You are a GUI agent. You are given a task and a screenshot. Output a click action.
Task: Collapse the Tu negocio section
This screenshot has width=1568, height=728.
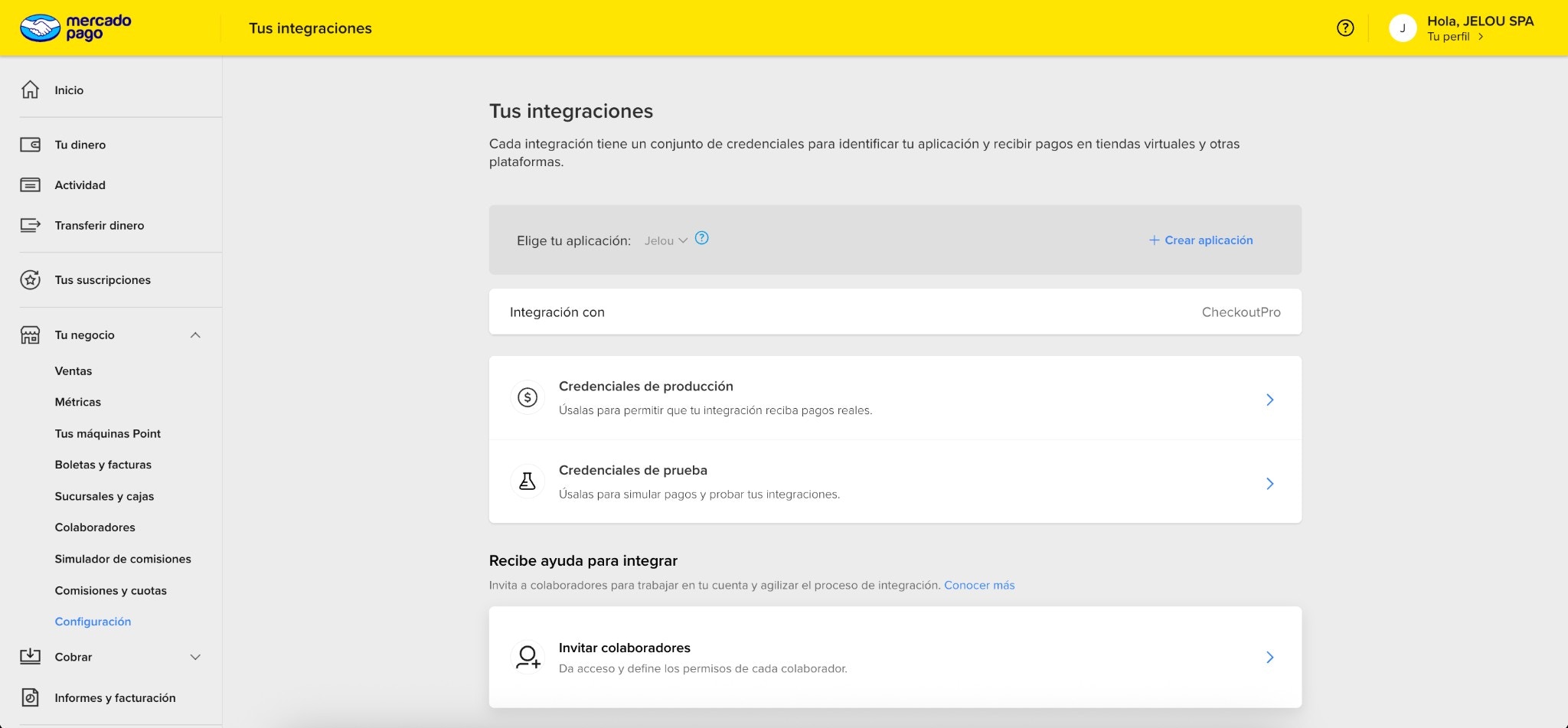196,335
